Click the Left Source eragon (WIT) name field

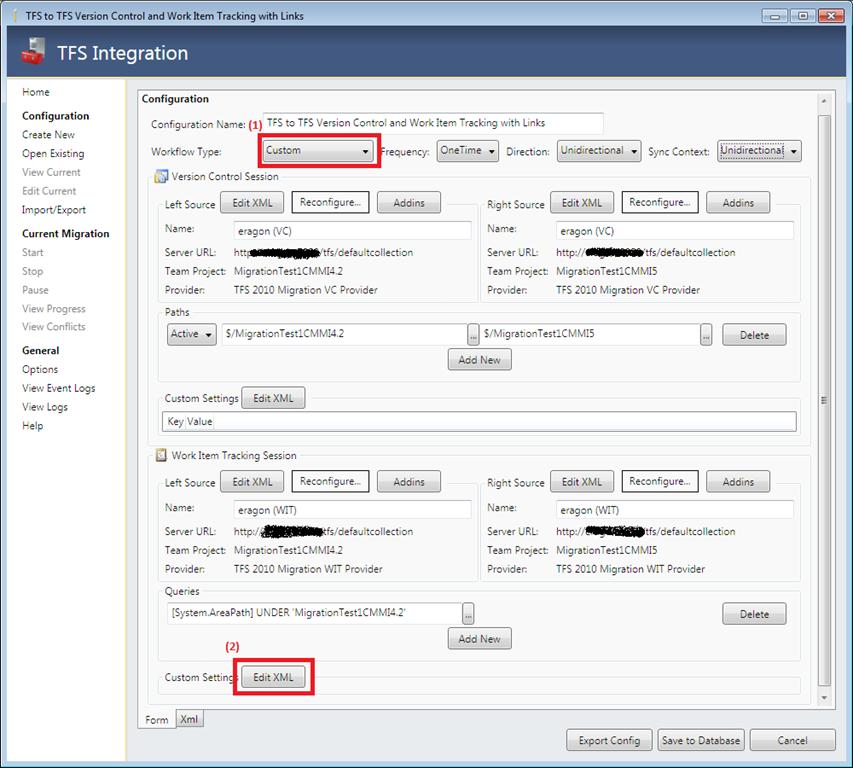(353, 510)
